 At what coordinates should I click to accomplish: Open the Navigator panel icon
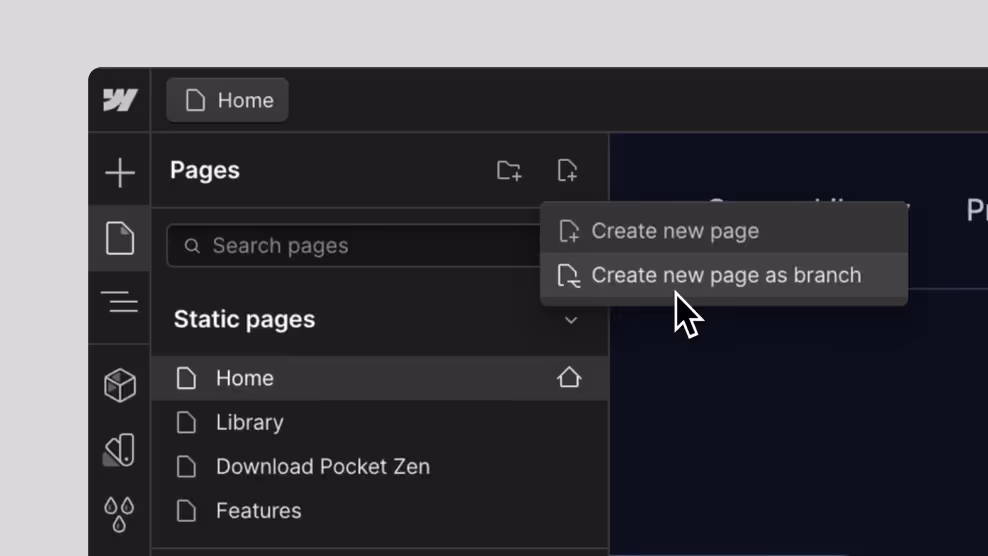120,302
